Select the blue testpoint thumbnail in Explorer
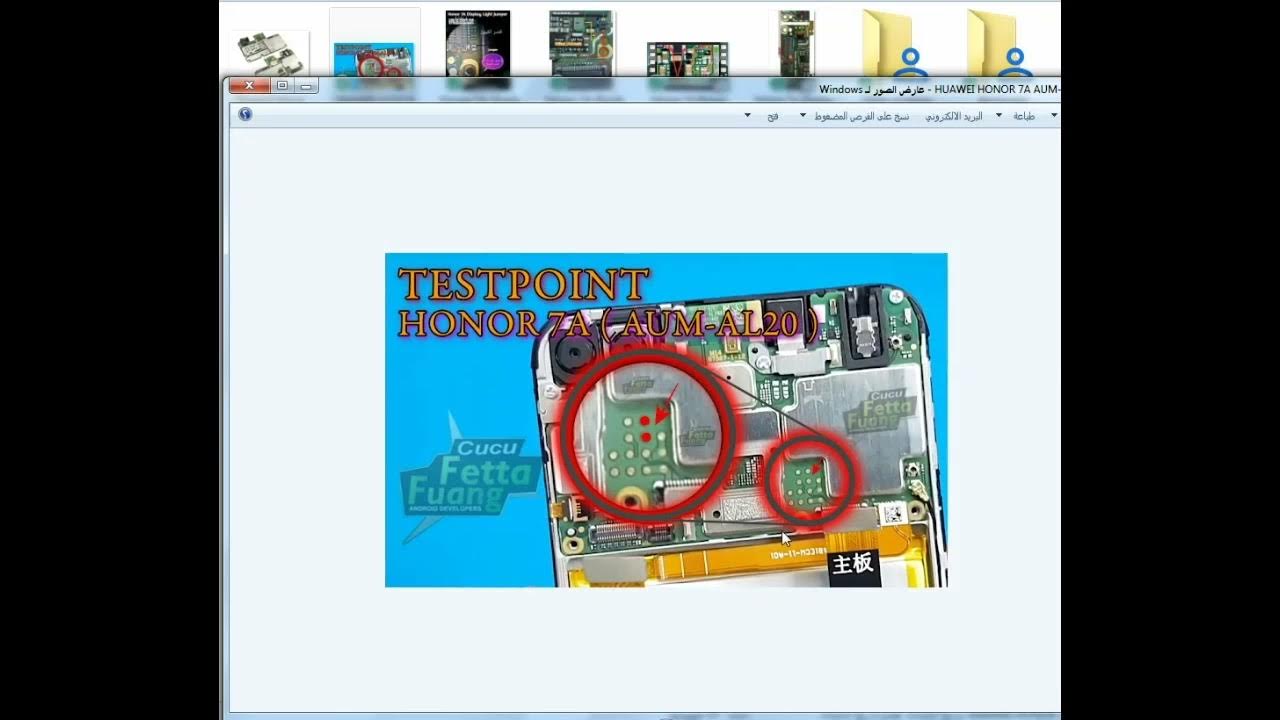The width and height of the screenshot is (1280, 720). (x=374, y=58)
